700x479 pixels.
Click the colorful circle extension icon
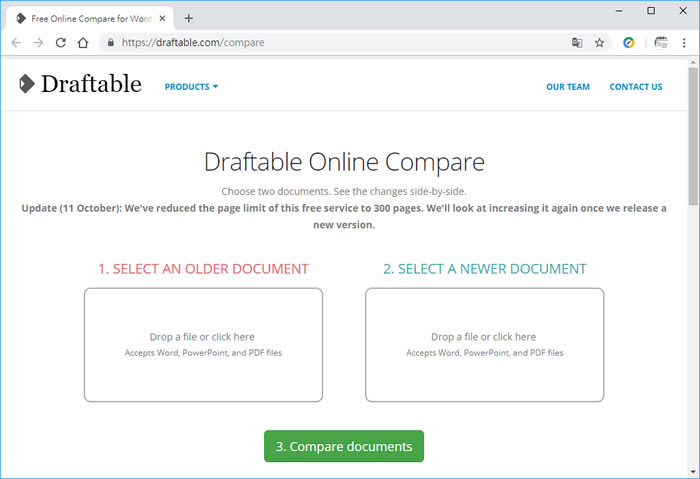coord(629,43)
